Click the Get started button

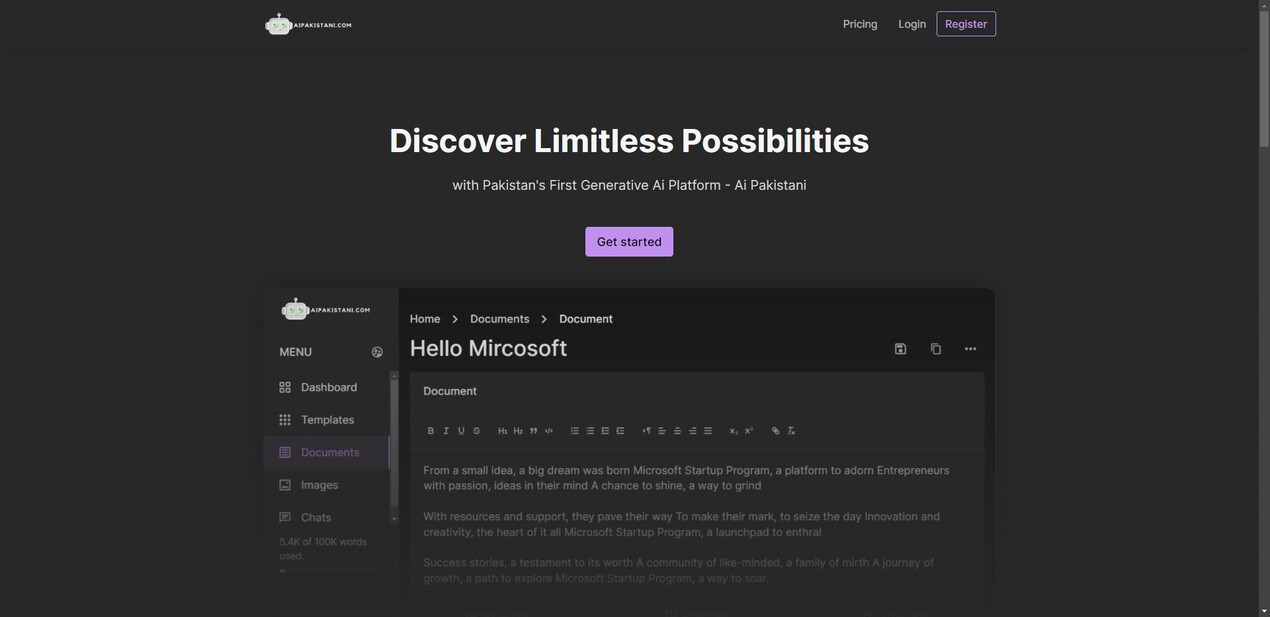point(629,242)
